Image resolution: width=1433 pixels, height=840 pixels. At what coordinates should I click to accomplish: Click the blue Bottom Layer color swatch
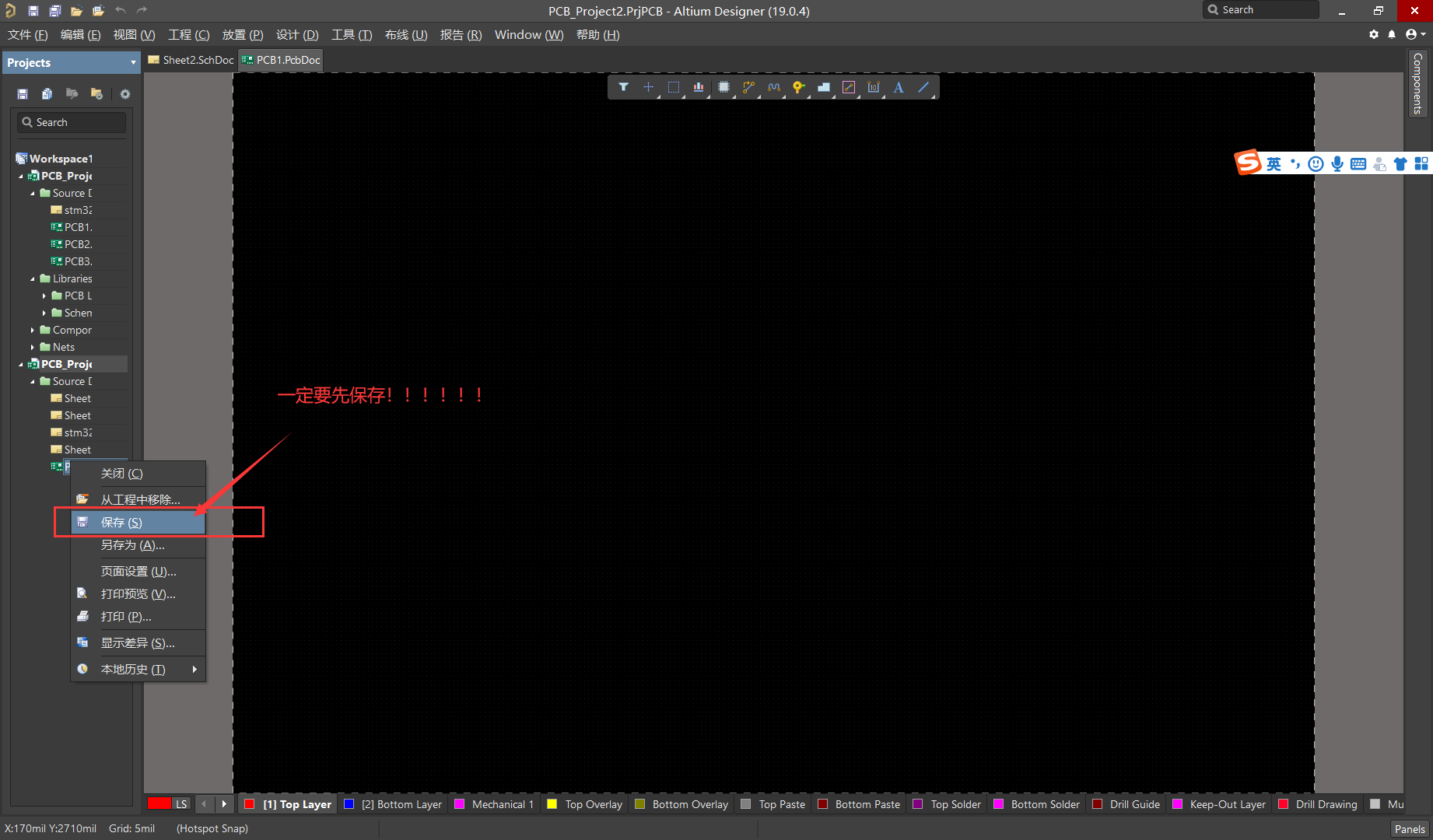pos(349,804)
